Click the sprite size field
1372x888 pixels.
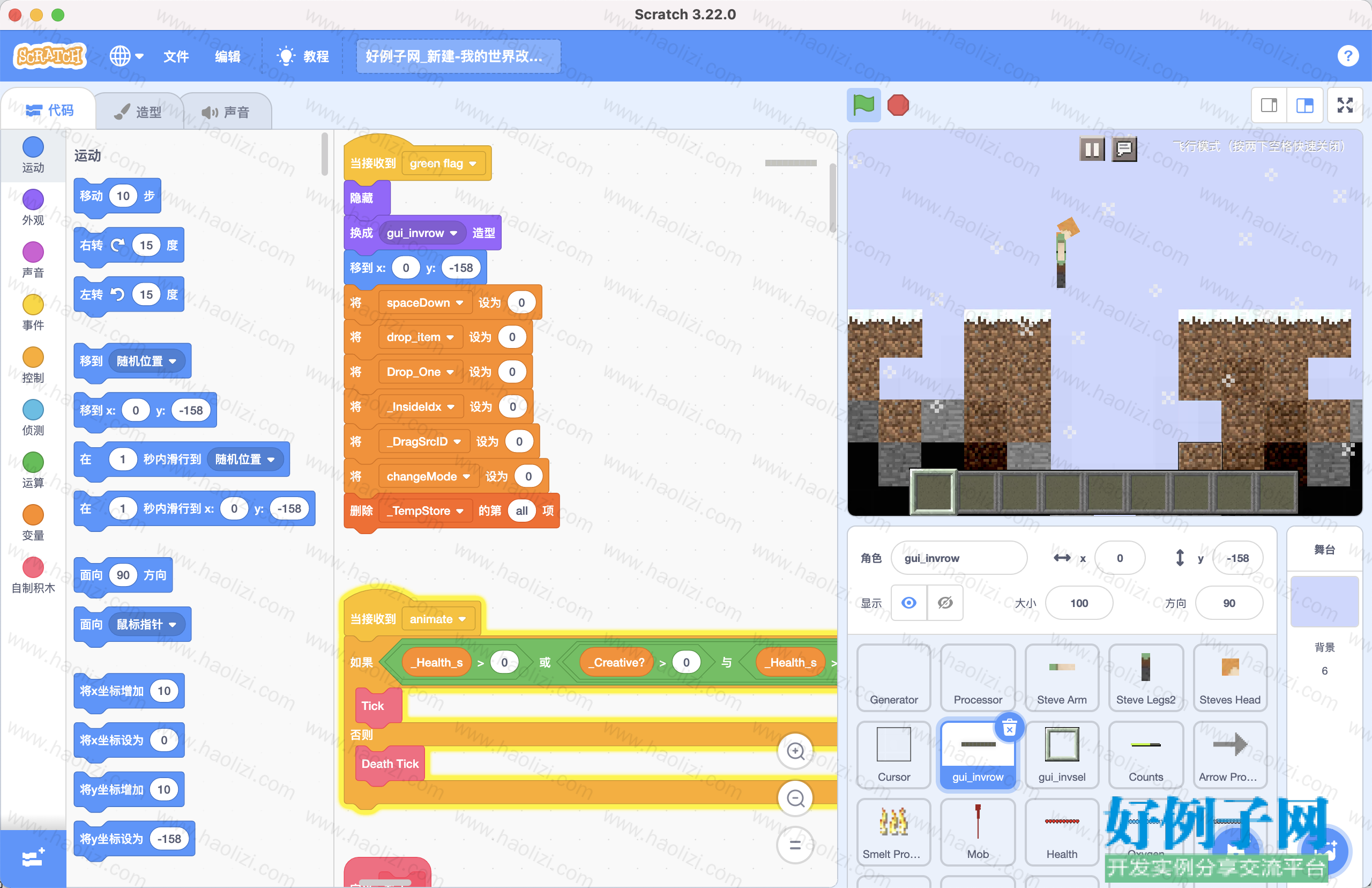[x=1079, y=603]
